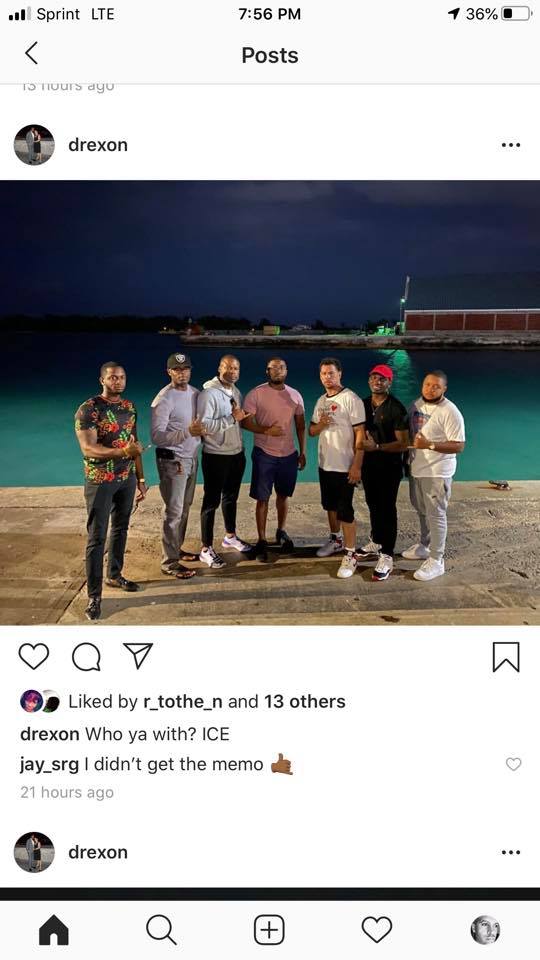The width and height of the screenshot is (540, 960).
Task: Save post using bookmark icon
Action: click(506, 657)
